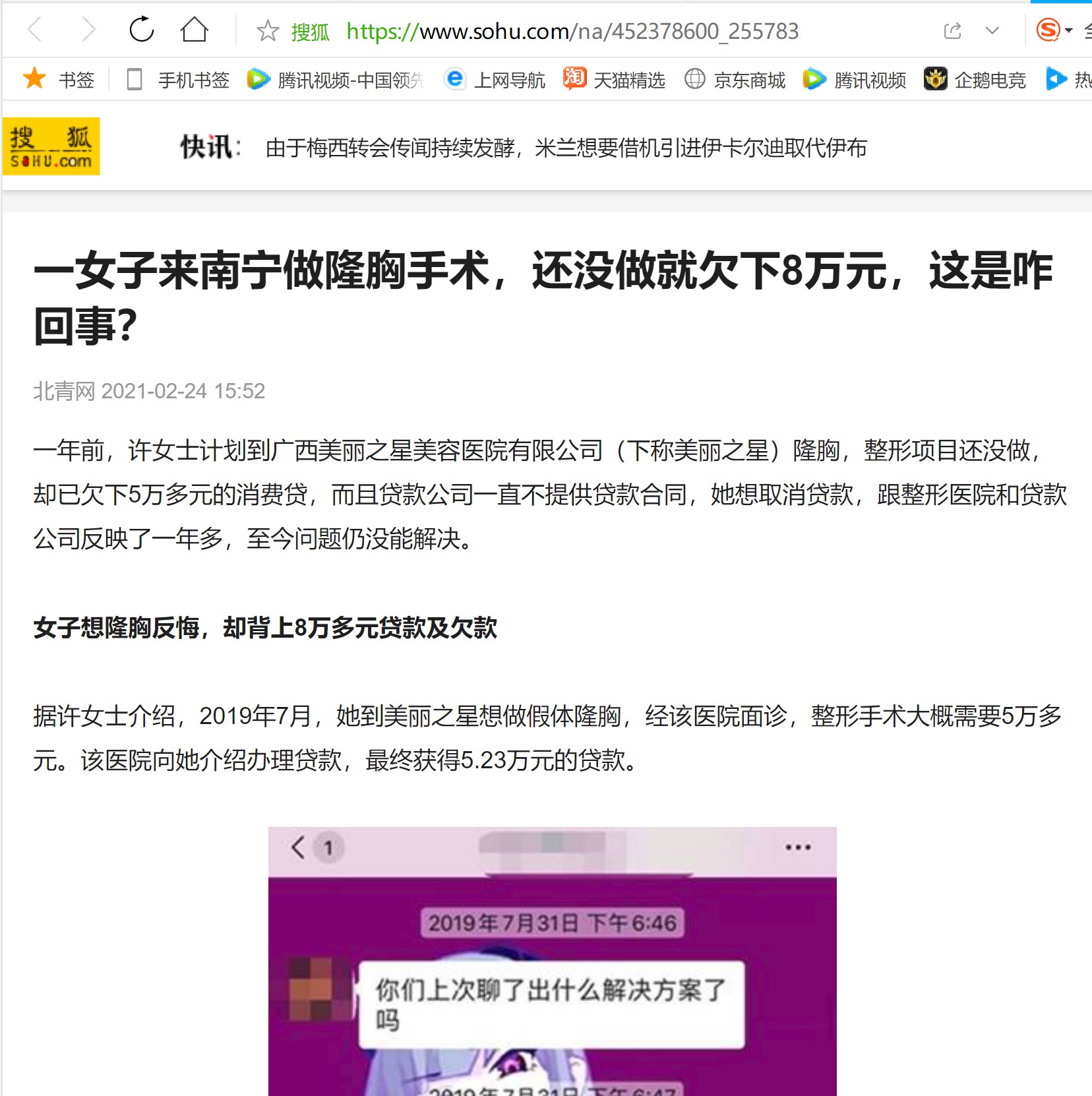Open the 京东商城 bookmark

click(x=735, y=80)
